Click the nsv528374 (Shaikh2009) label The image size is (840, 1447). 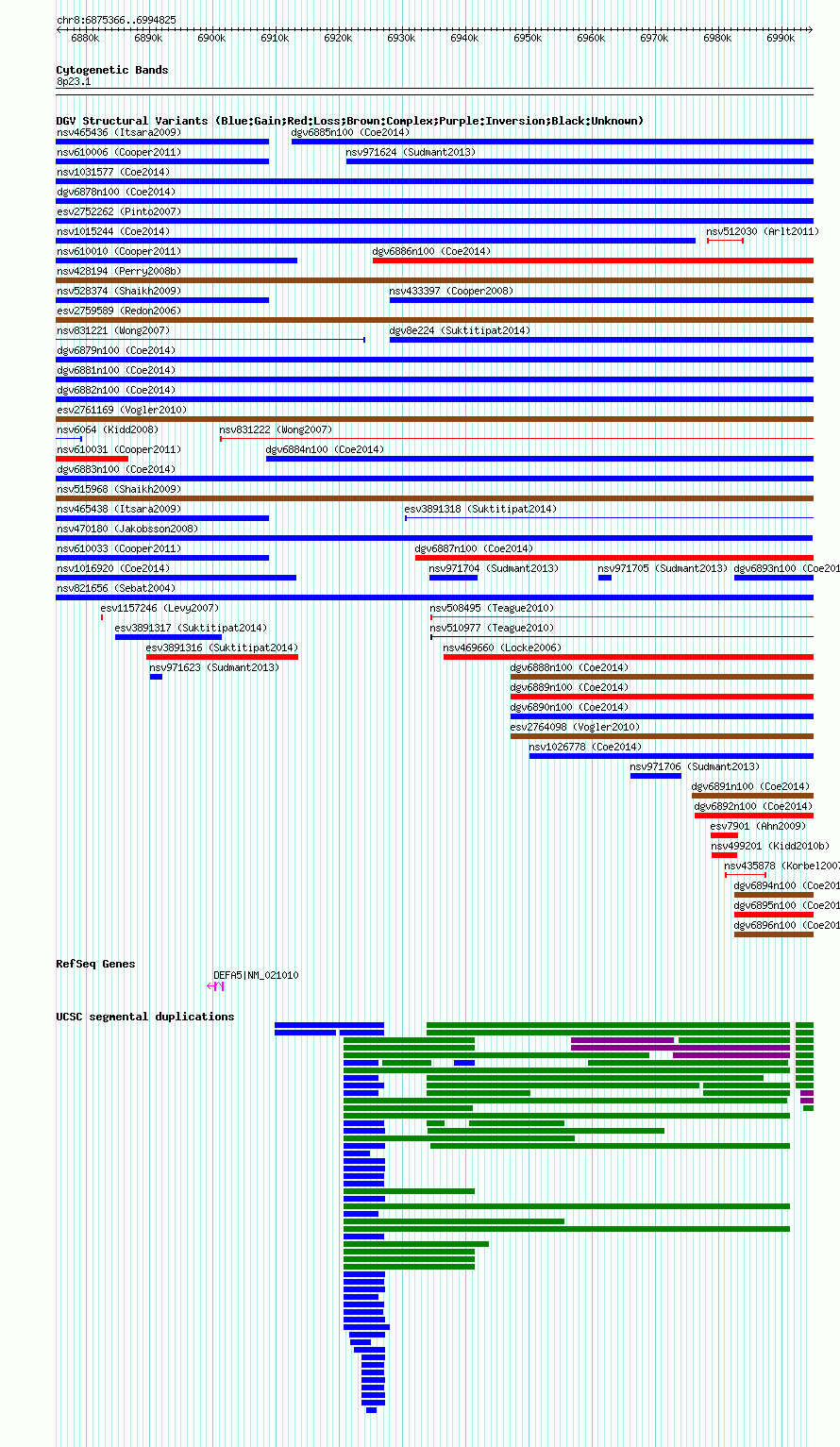click(x=119, y=291)
